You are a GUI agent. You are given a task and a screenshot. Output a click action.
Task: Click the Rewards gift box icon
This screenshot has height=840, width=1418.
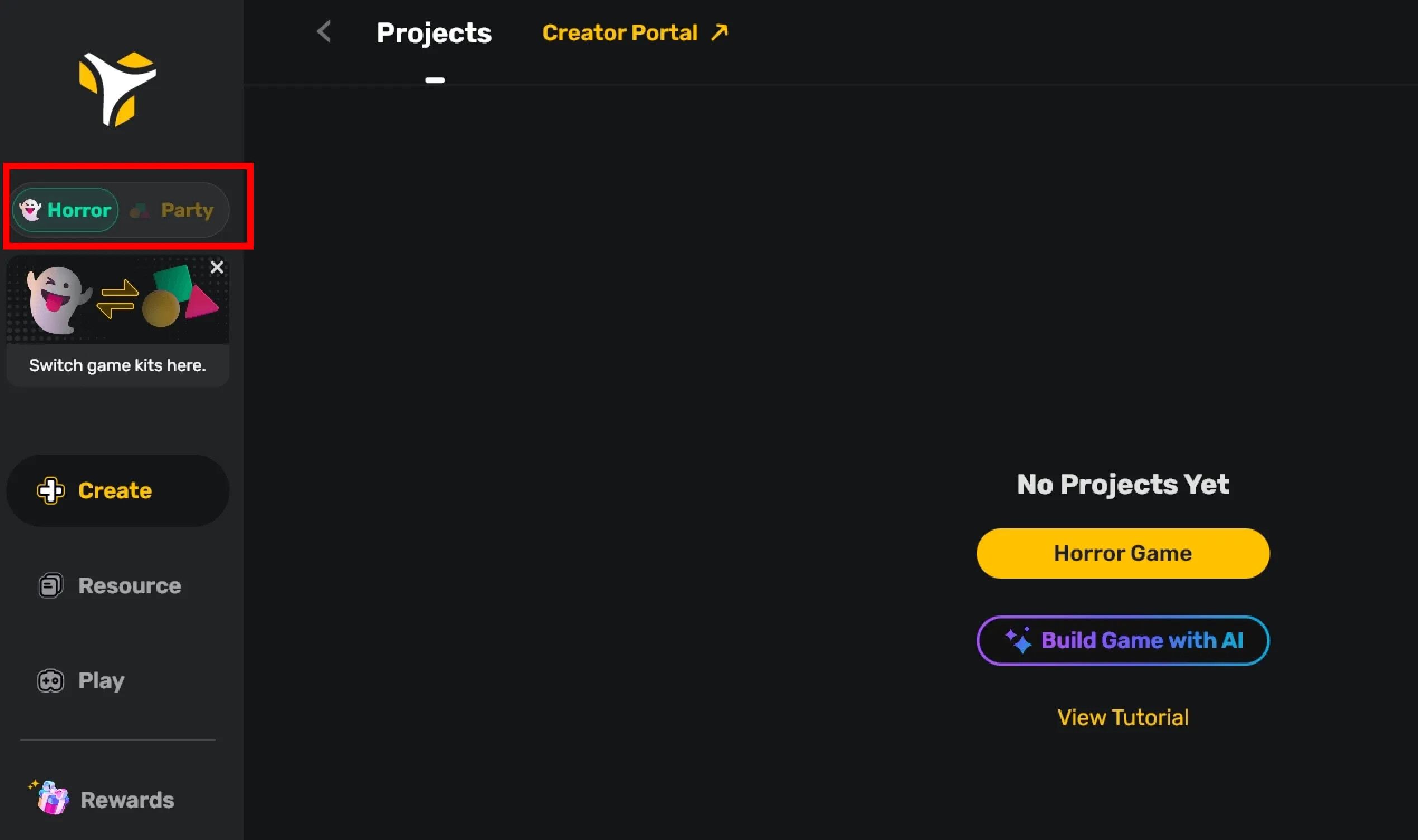52,799
